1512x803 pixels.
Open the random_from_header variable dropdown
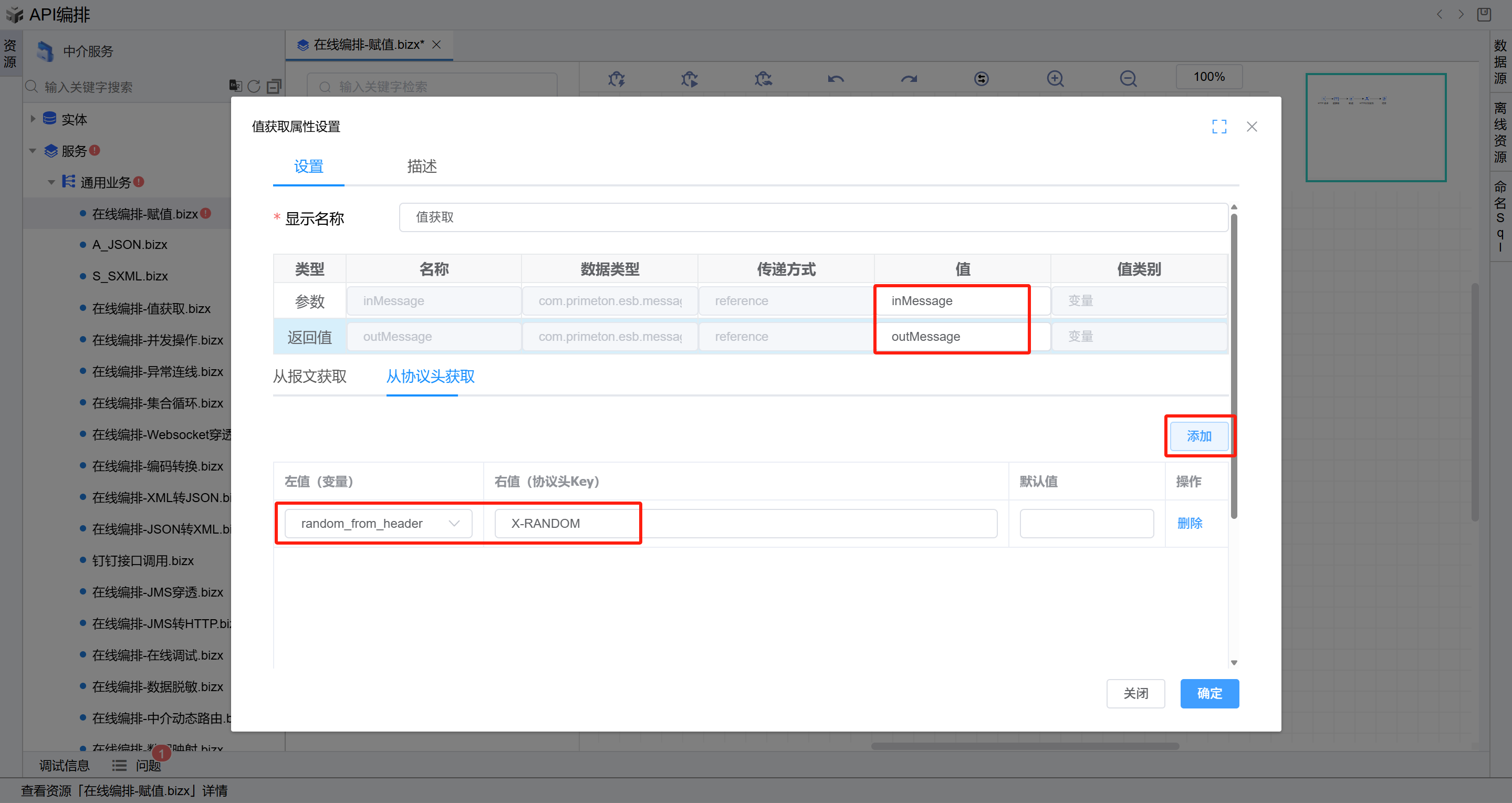[x=378, y=523]
